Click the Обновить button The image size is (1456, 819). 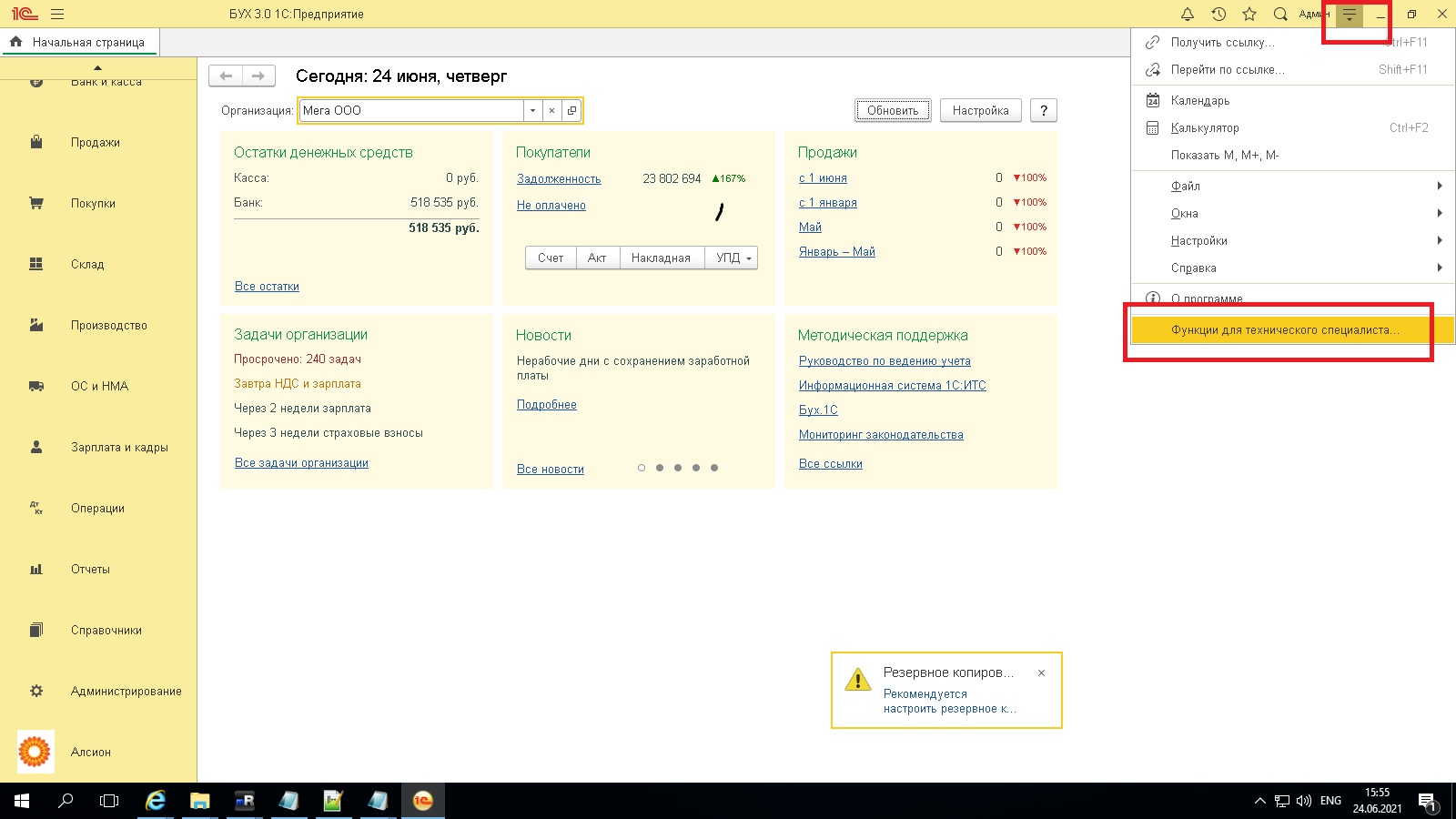(893, 111)
